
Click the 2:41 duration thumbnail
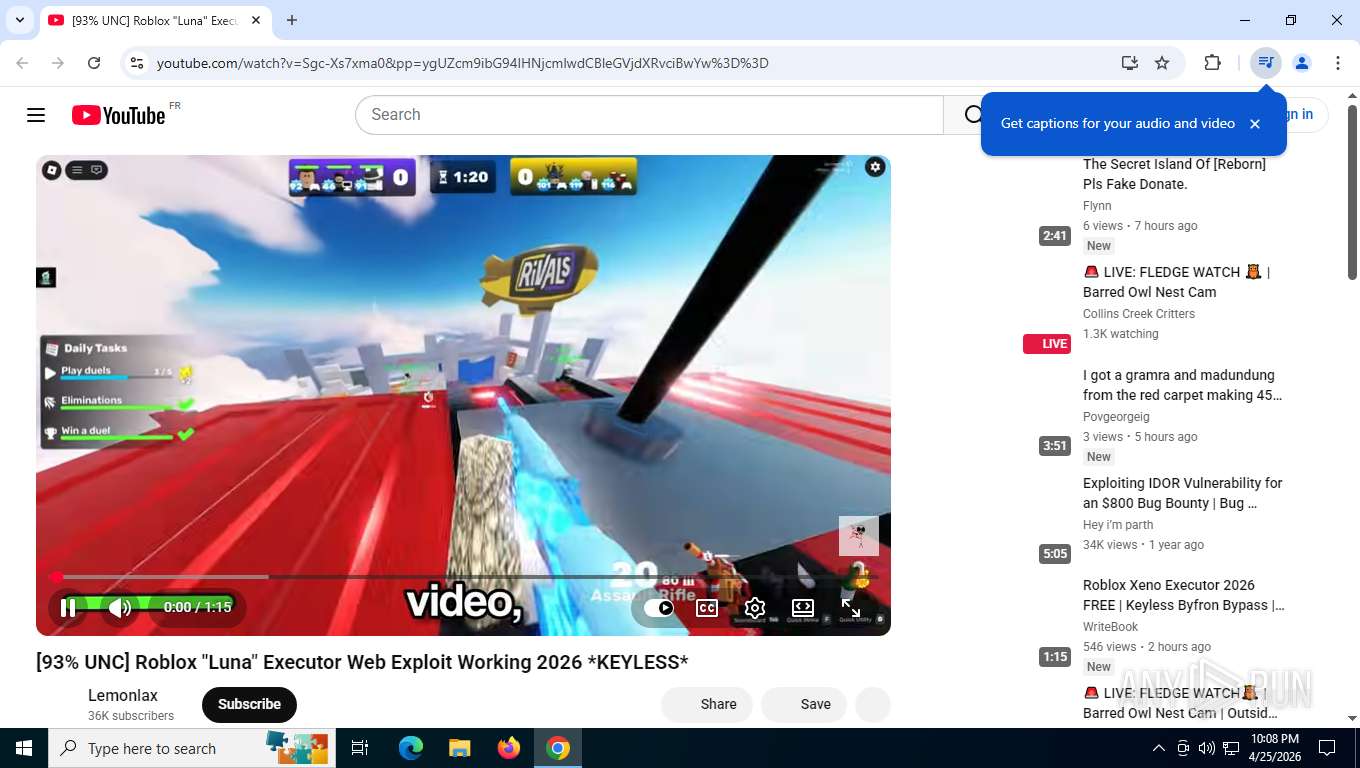point(1055,236)
